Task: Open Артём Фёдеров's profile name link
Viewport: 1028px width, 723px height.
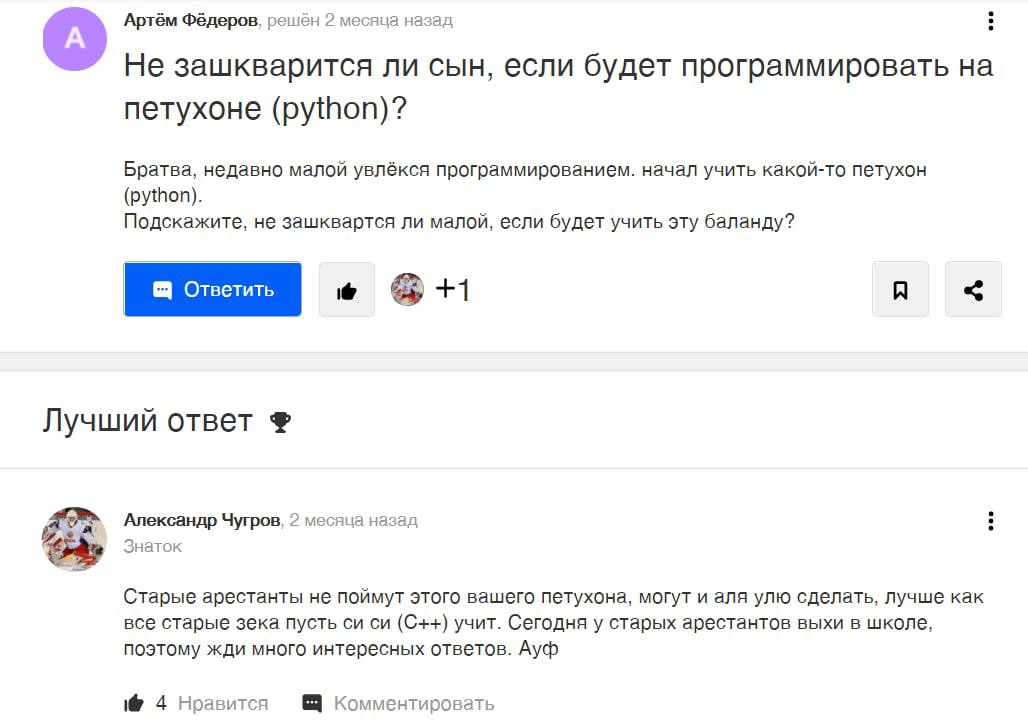Action: 191,20
